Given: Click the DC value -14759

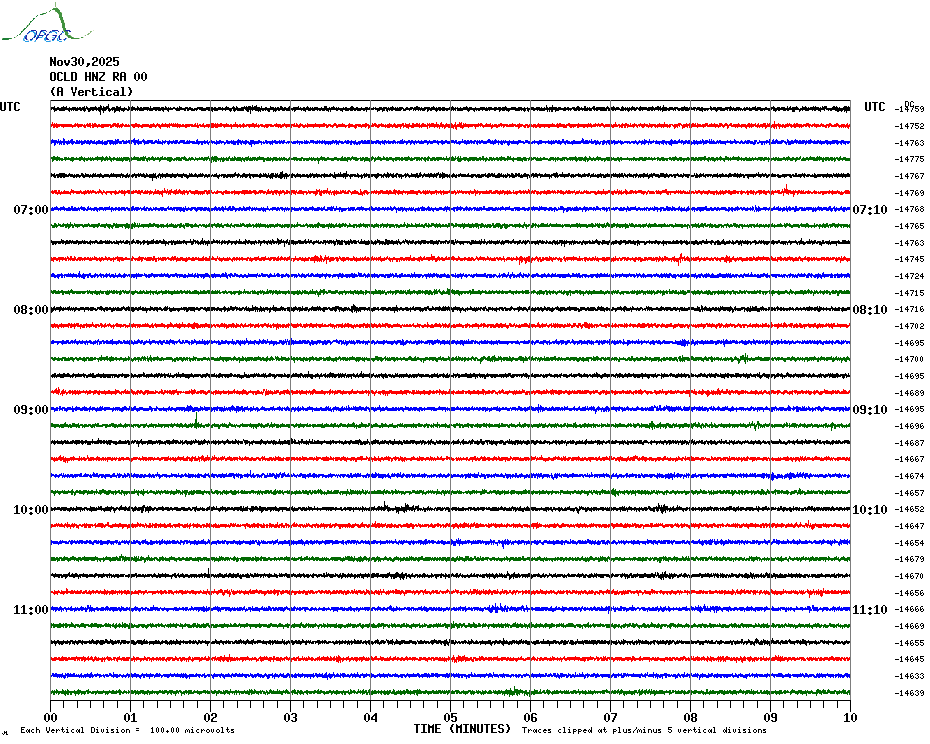Looking at the screenshot, I should tap(910, 109).
